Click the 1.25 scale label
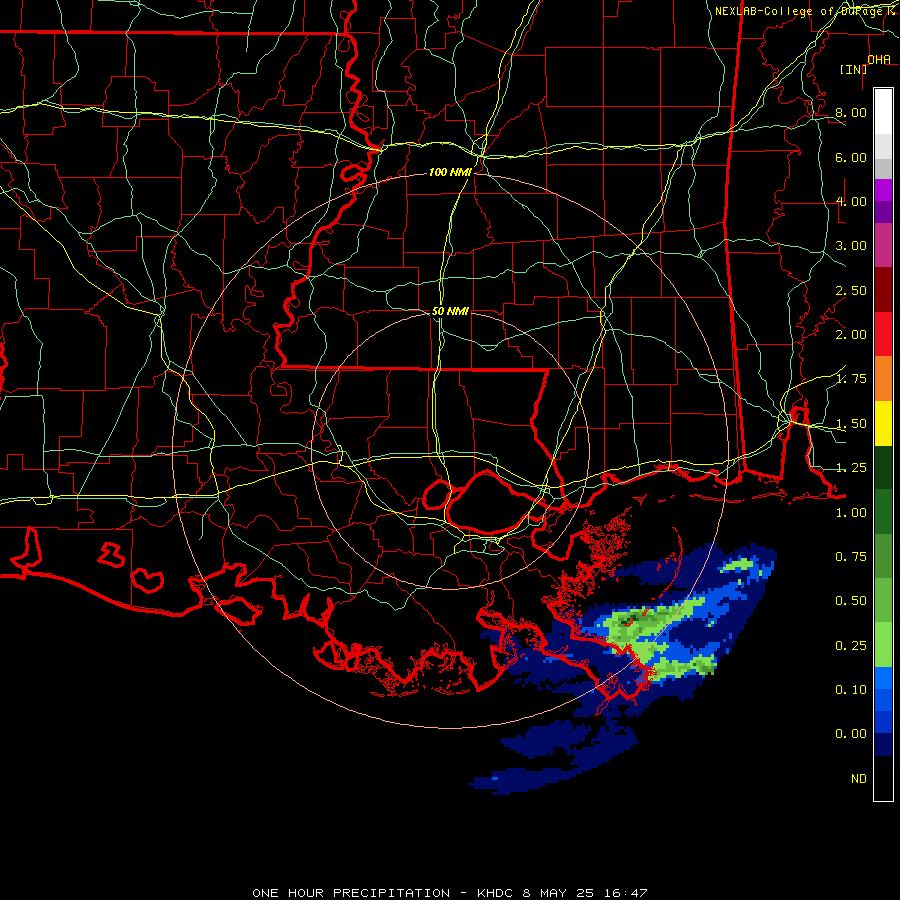This screenshot has width=900, height=900. (851, 468)
